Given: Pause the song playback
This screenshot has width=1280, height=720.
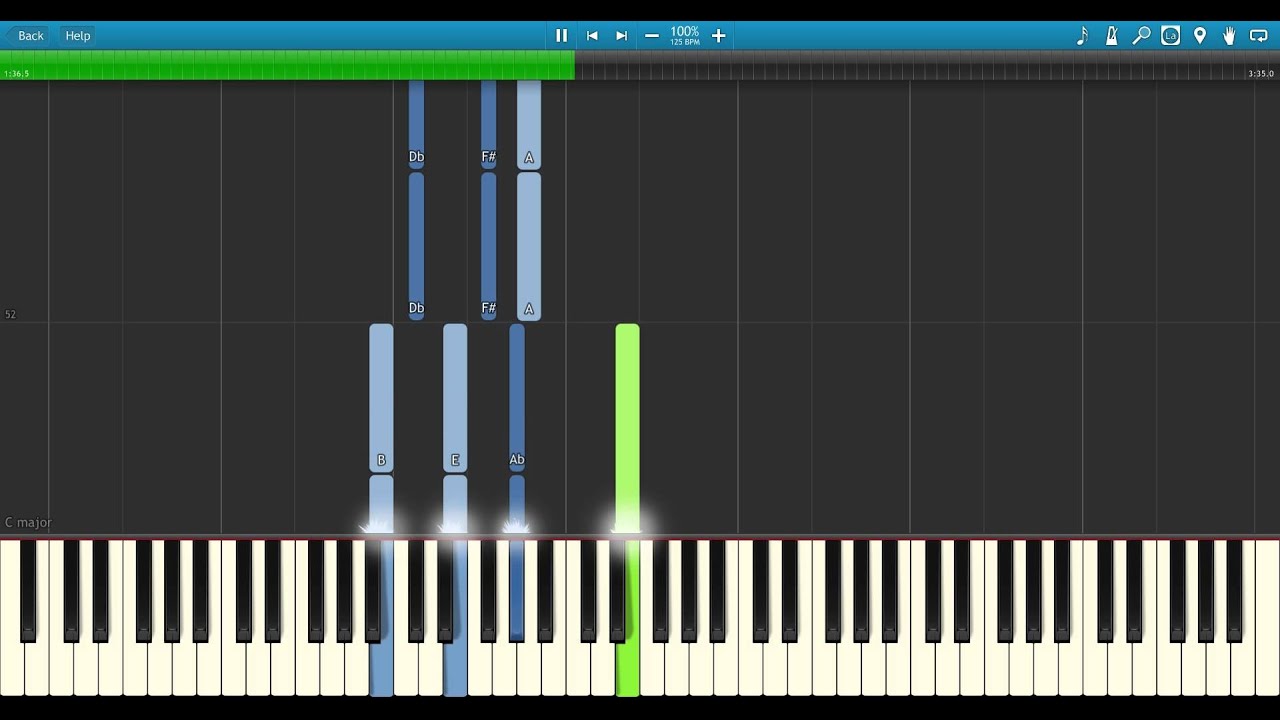Looking at the screenshot, I should click(x=561, y=36).
